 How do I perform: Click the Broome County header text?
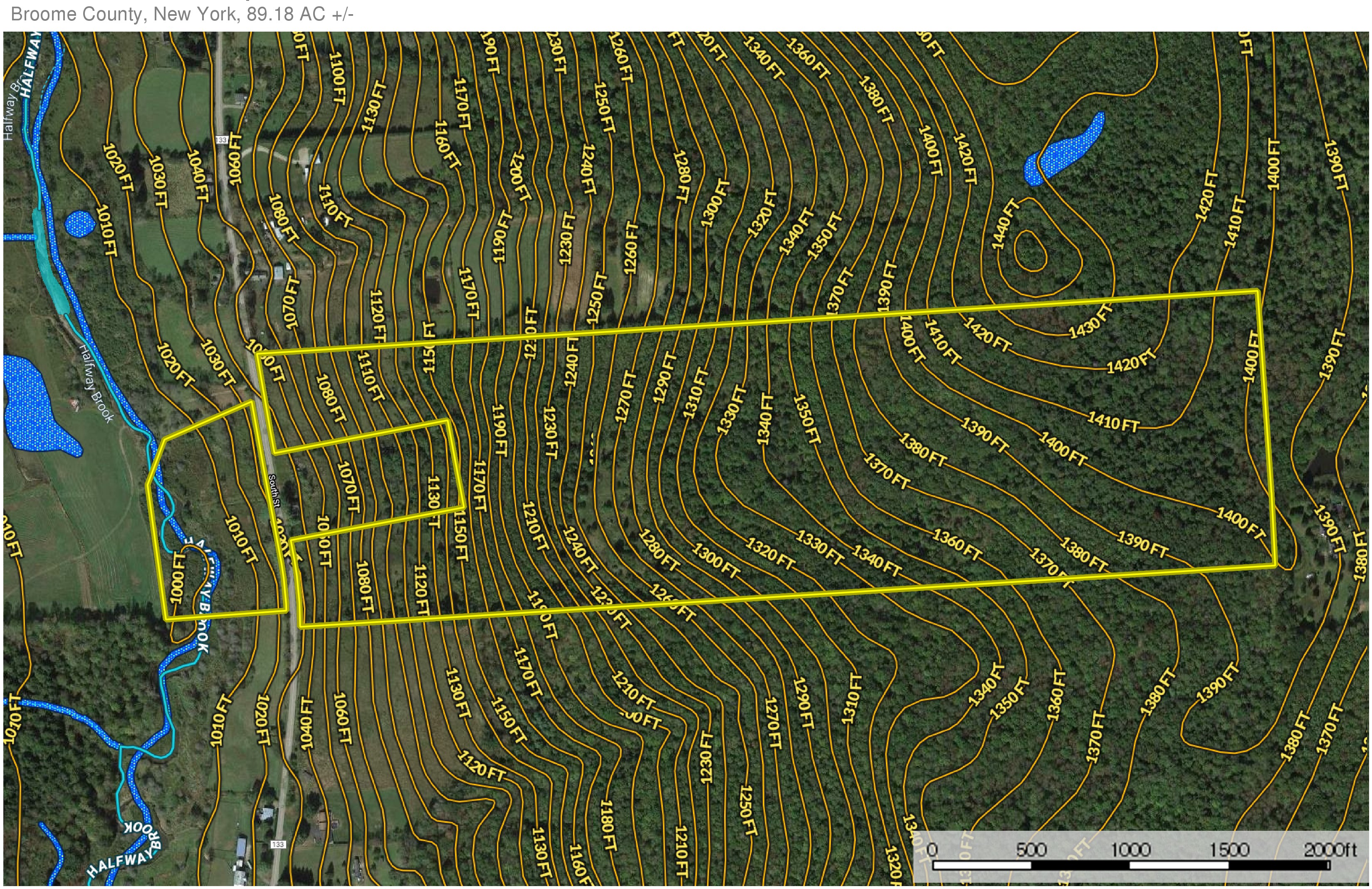coord(182,14)
